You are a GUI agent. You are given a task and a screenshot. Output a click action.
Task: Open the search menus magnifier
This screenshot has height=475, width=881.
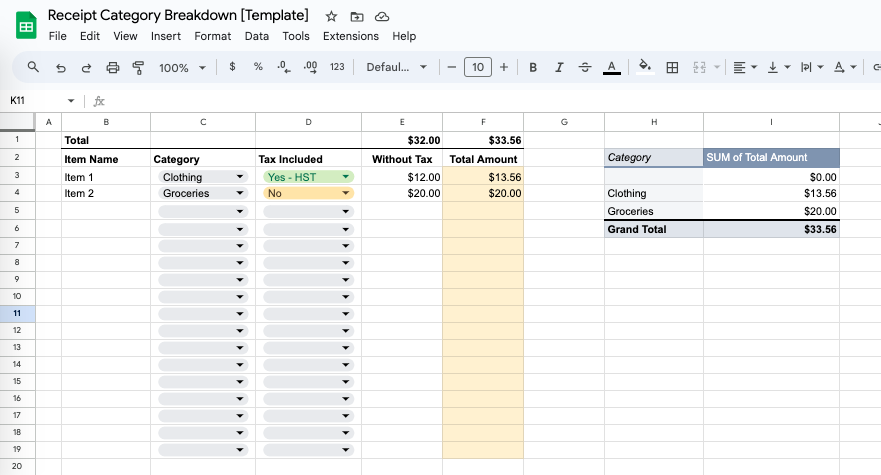(33, 67)
